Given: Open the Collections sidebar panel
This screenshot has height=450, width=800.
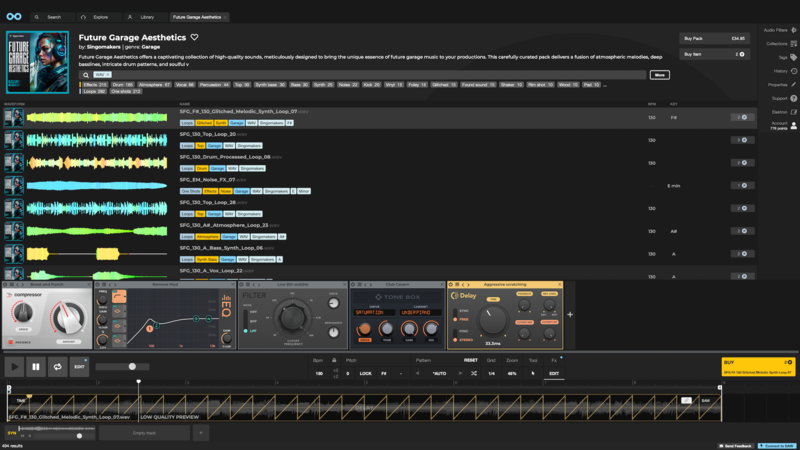Looking at the screenshot, I should (793, 44).
